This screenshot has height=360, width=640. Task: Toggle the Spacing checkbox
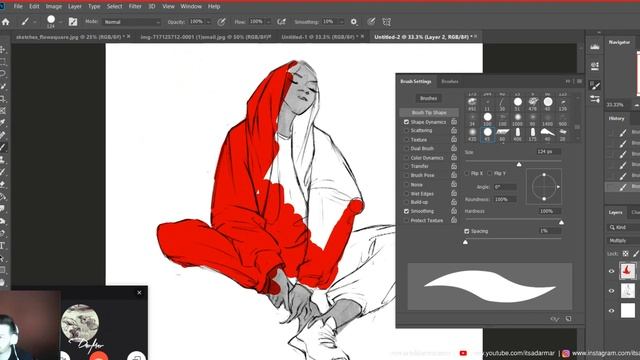(467, 231)
